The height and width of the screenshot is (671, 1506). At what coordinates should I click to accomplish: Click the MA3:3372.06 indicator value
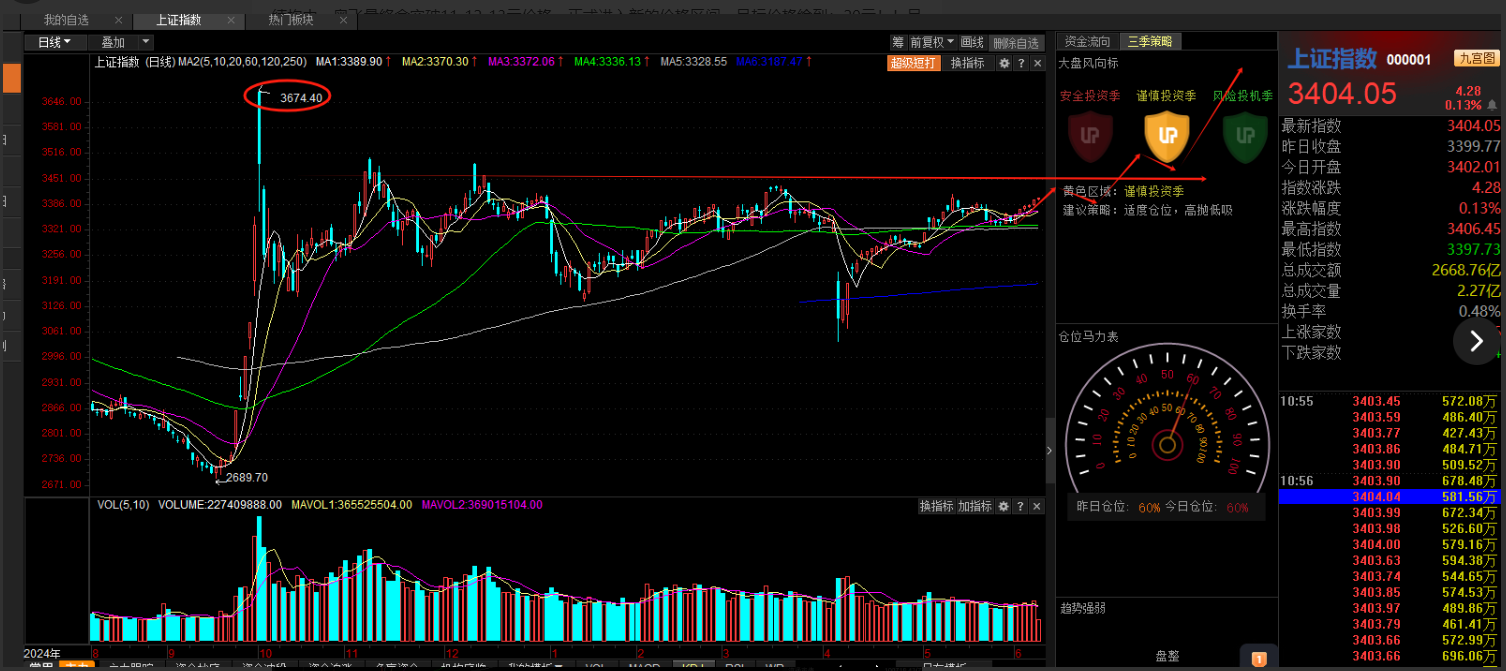click(x=522, y=62)
